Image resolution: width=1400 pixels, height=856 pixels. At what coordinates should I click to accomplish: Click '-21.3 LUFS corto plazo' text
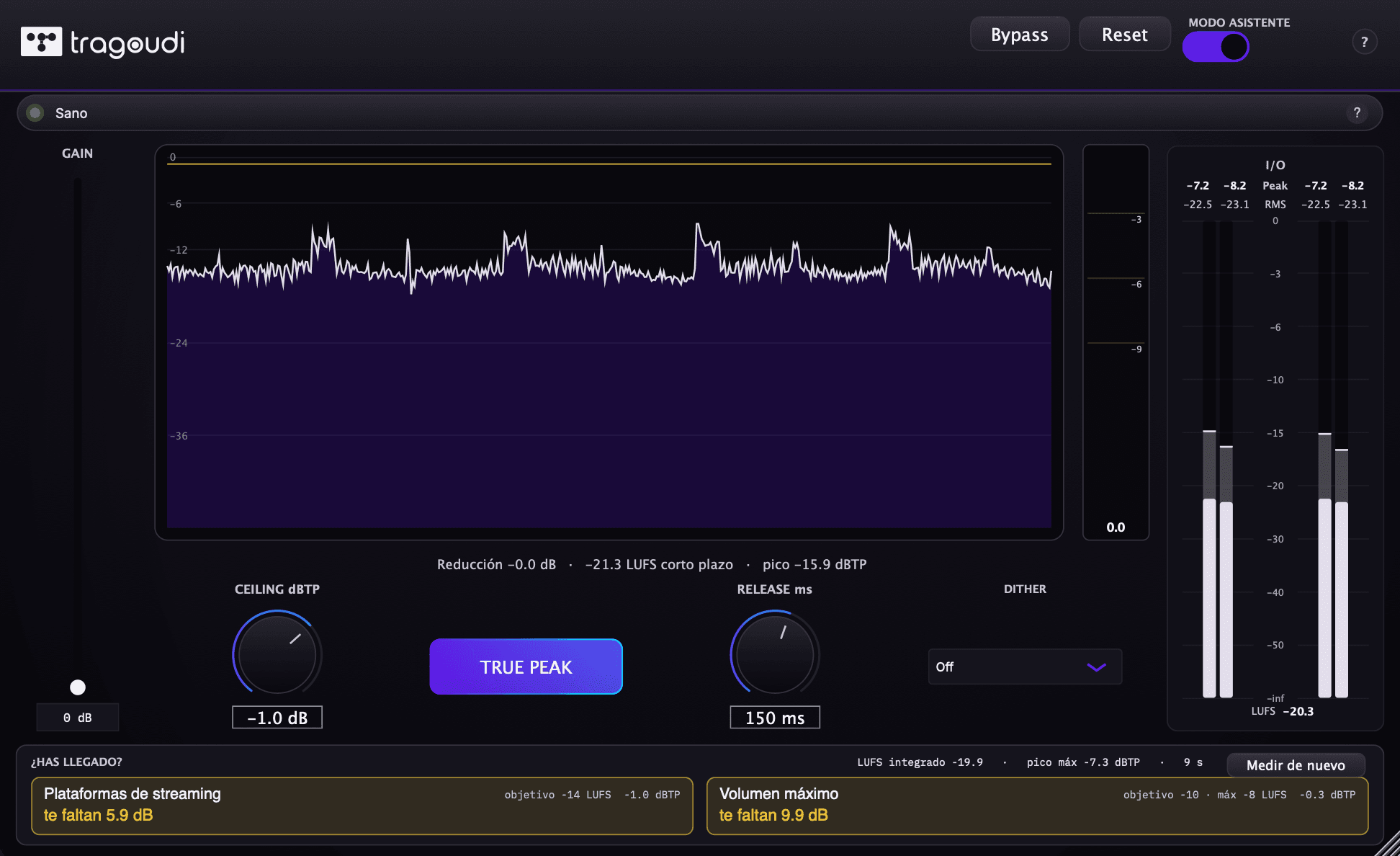(x=659, y=564)
